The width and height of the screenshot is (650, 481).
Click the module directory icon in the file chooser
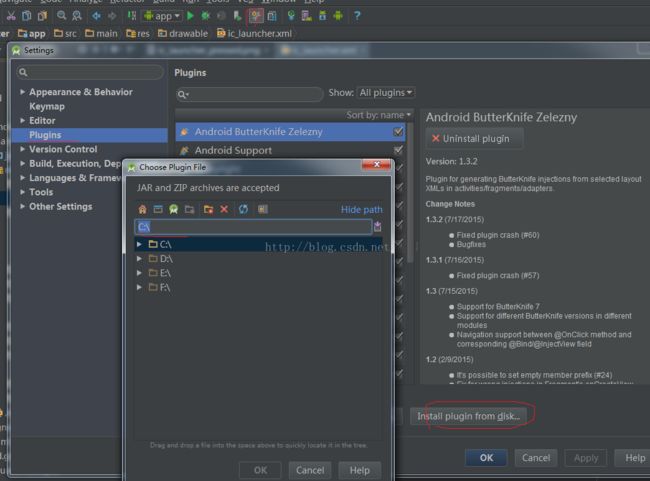pyautogui.click(x=189, y=209)
